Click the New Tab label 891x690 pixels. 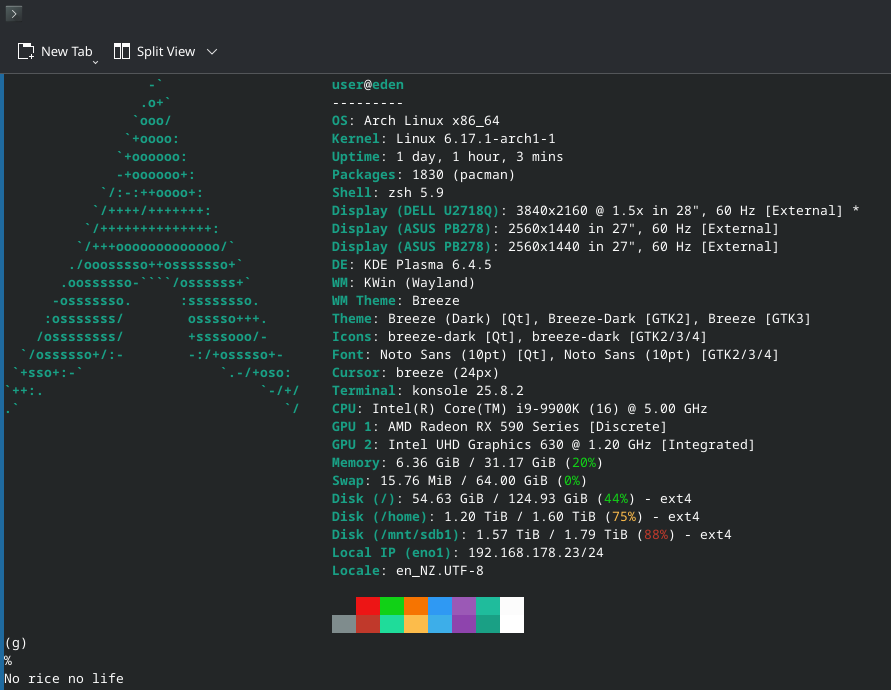point(66,51)
